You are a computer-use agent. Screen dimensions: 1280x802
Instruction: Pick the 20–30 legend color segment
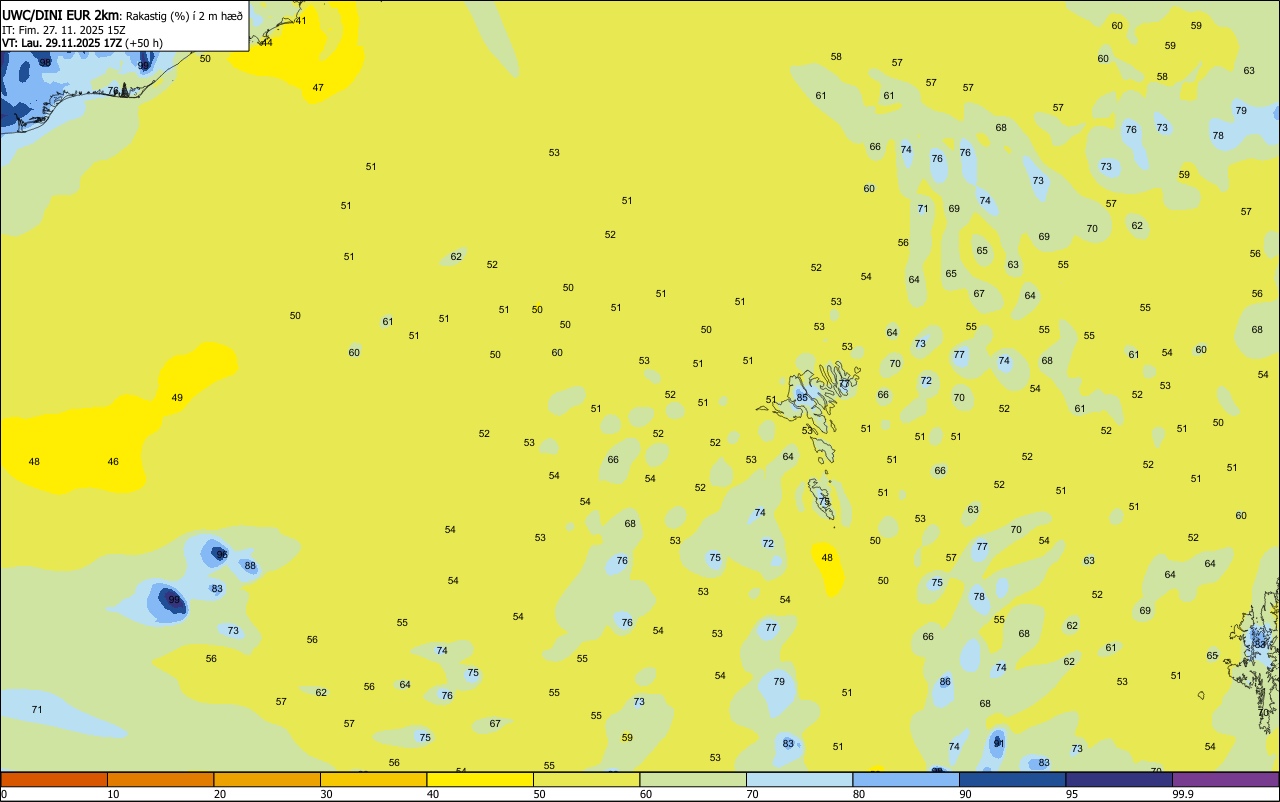(x=267, y=779)
